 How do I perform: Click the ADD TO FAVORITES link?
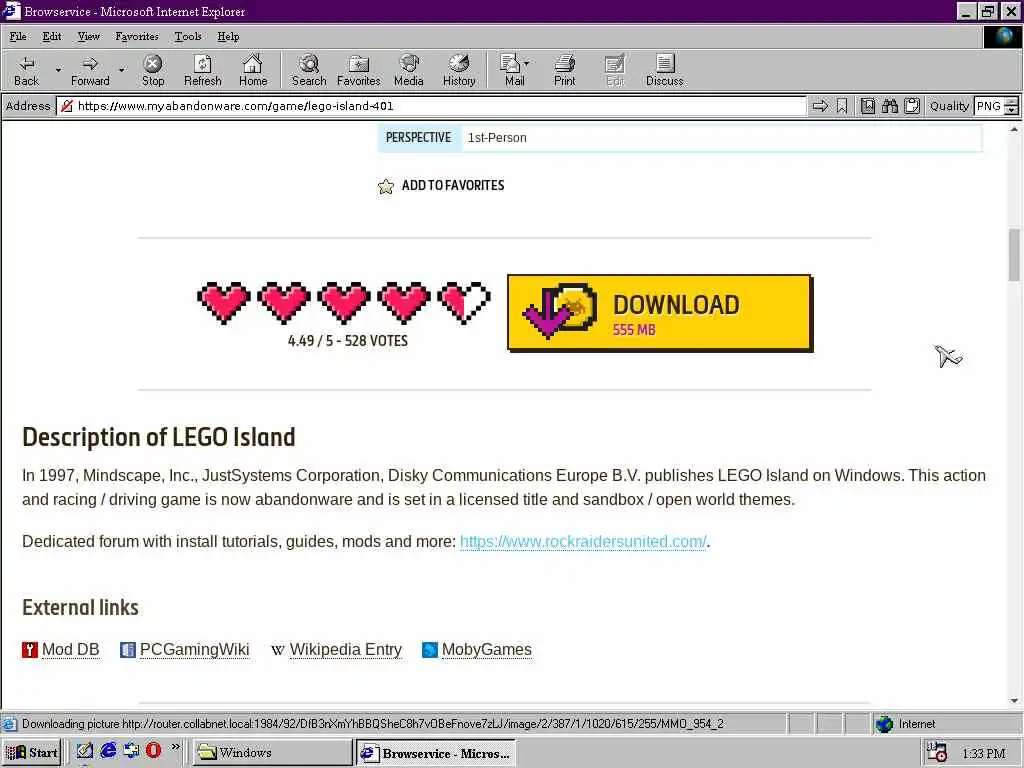453,185
